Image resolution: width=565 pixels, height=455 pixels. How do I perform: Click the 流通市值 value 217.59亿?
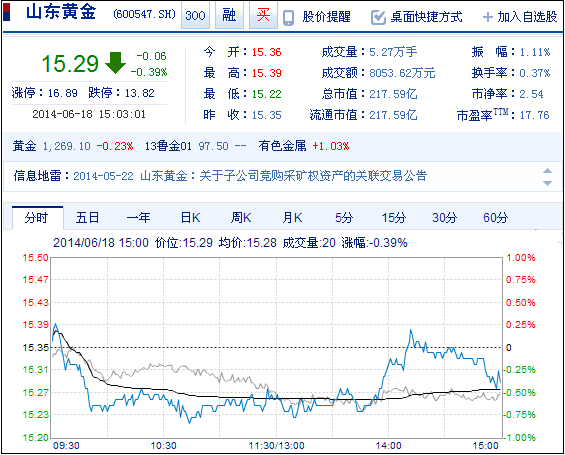[x=393, y=115]
